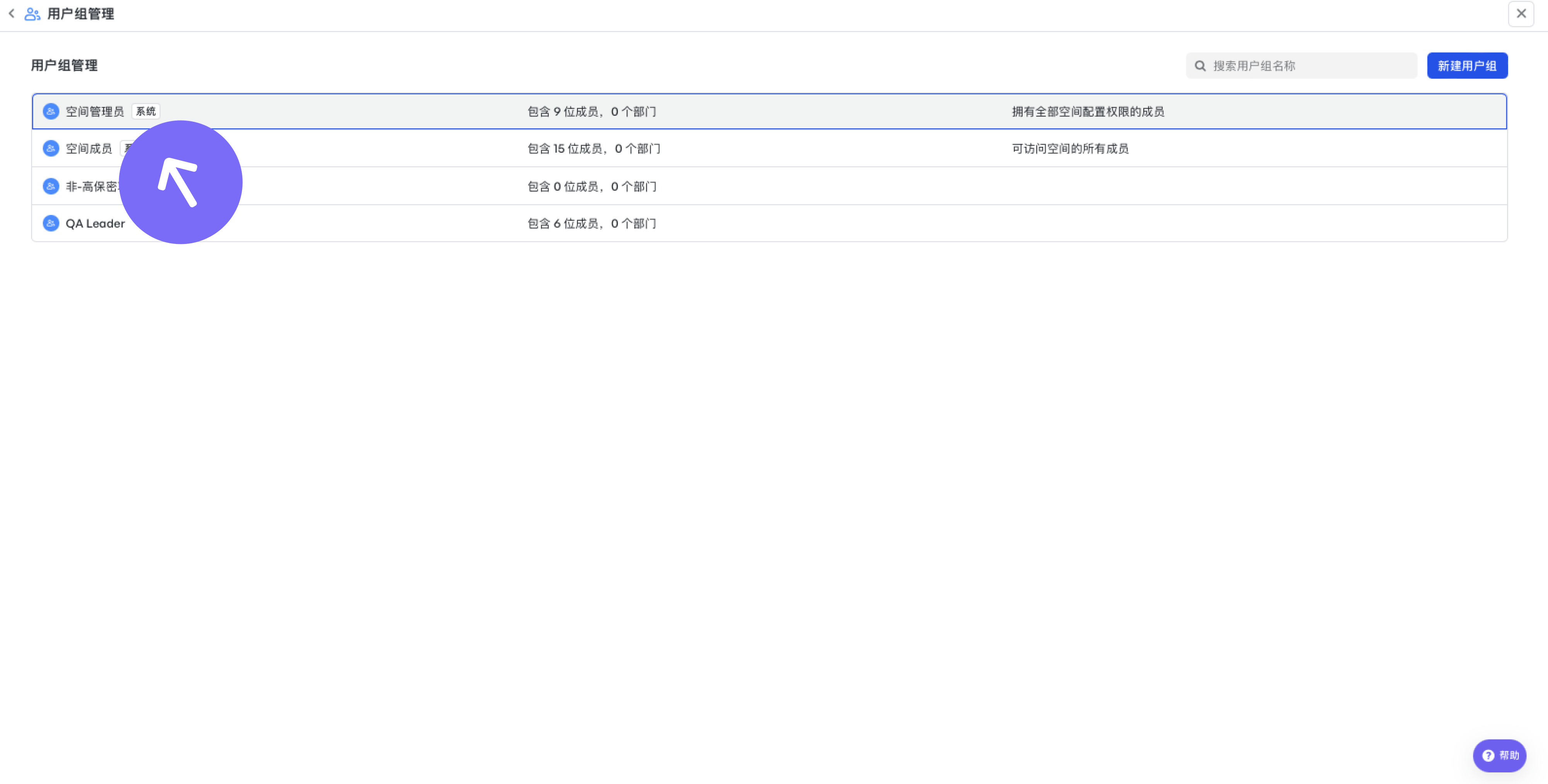Click the 用户组管理 section heading

[x=64, y=65]
